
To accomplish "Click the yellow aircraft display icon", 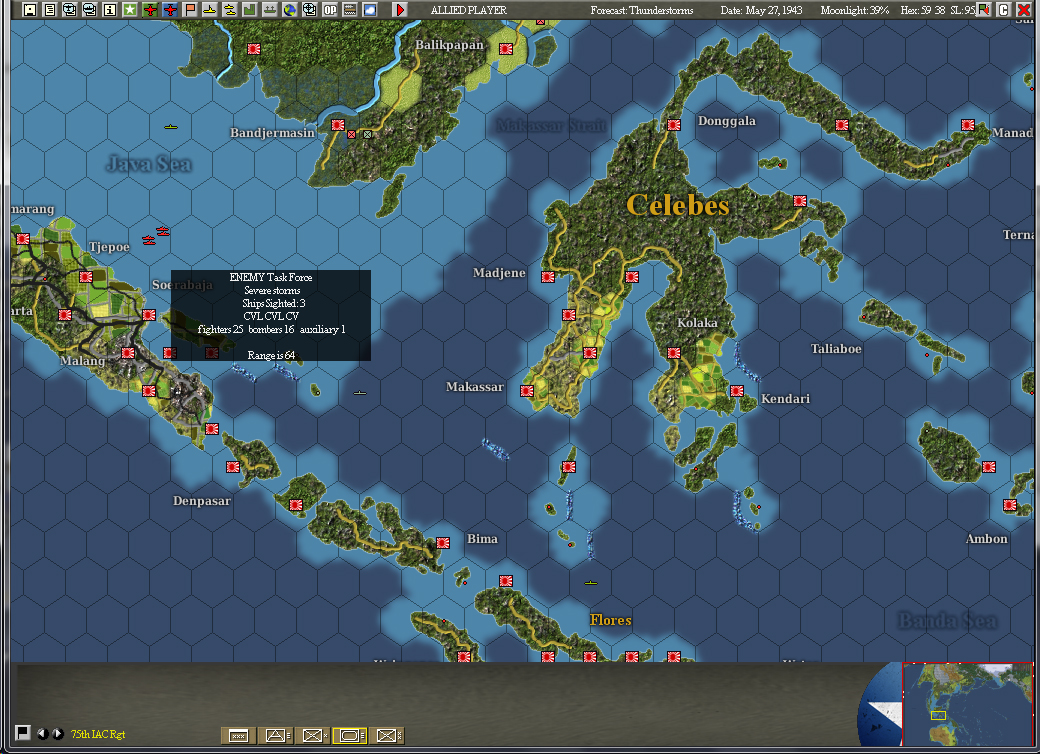I will (212, 10).
